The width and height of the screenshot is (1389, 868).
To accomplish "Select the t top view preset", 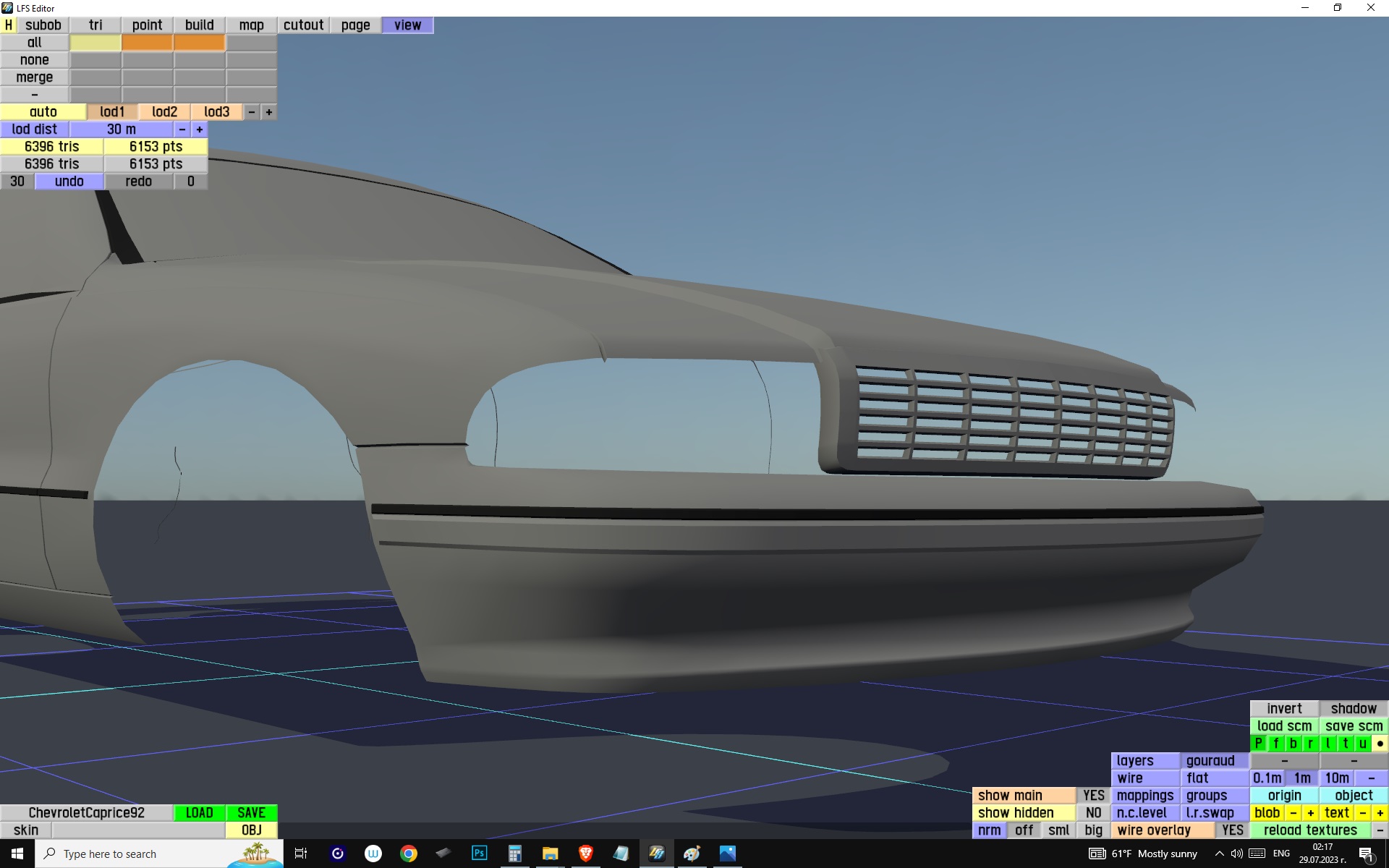I will pyautogui.click(x=1345, y=744).
